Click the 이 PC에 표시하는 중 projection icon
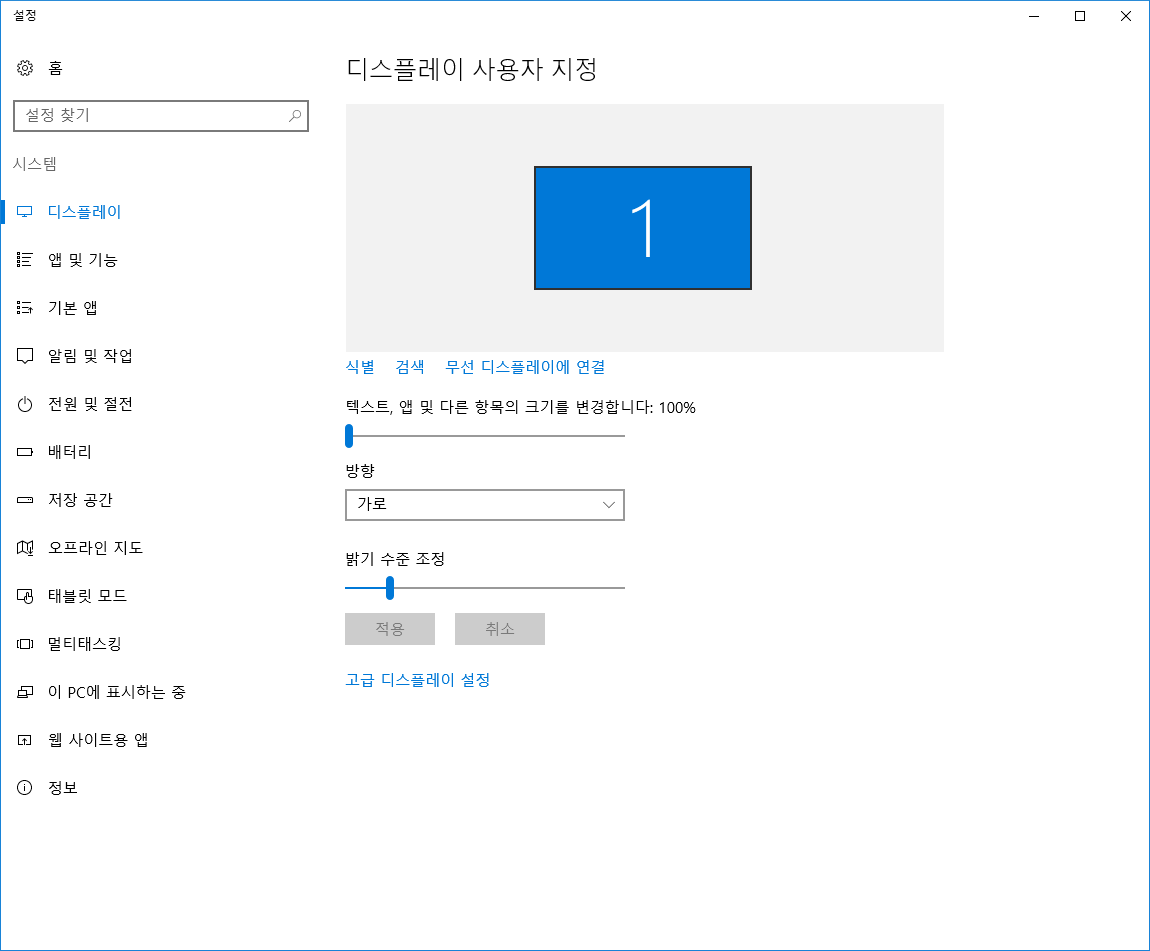 (25, 692)
